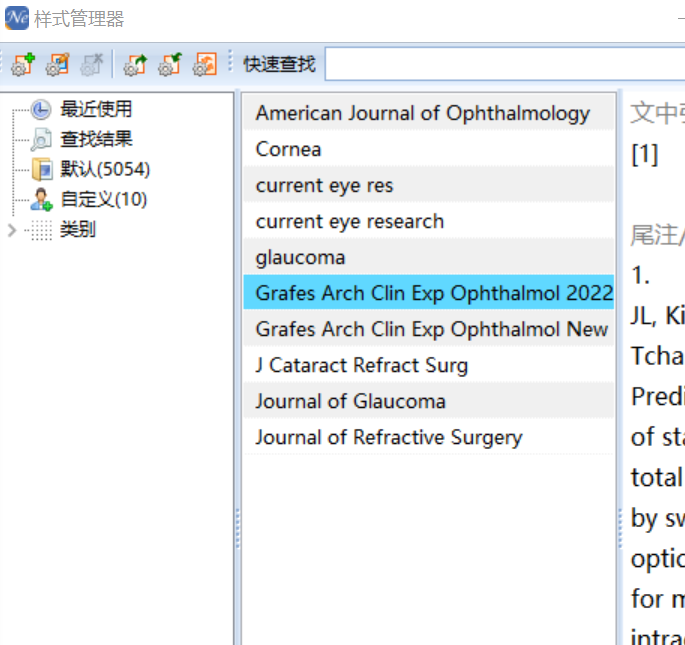Select 查找结果 in the tree
Image resolution: width=685 pixels, height=645 pixels.
pos(96,139)
